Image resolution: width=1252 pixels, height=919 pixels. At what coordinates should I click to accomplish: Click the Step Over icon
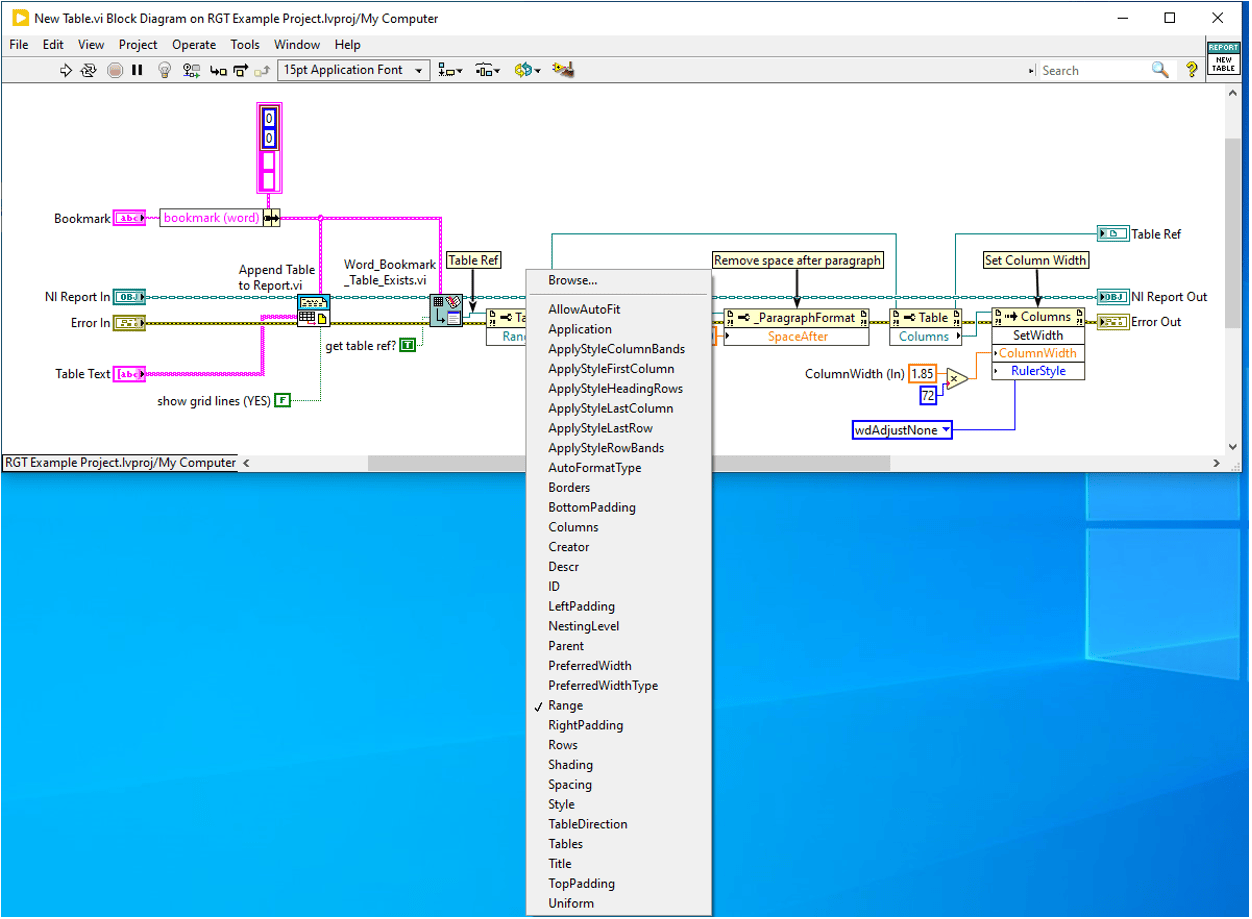[241, 70]
